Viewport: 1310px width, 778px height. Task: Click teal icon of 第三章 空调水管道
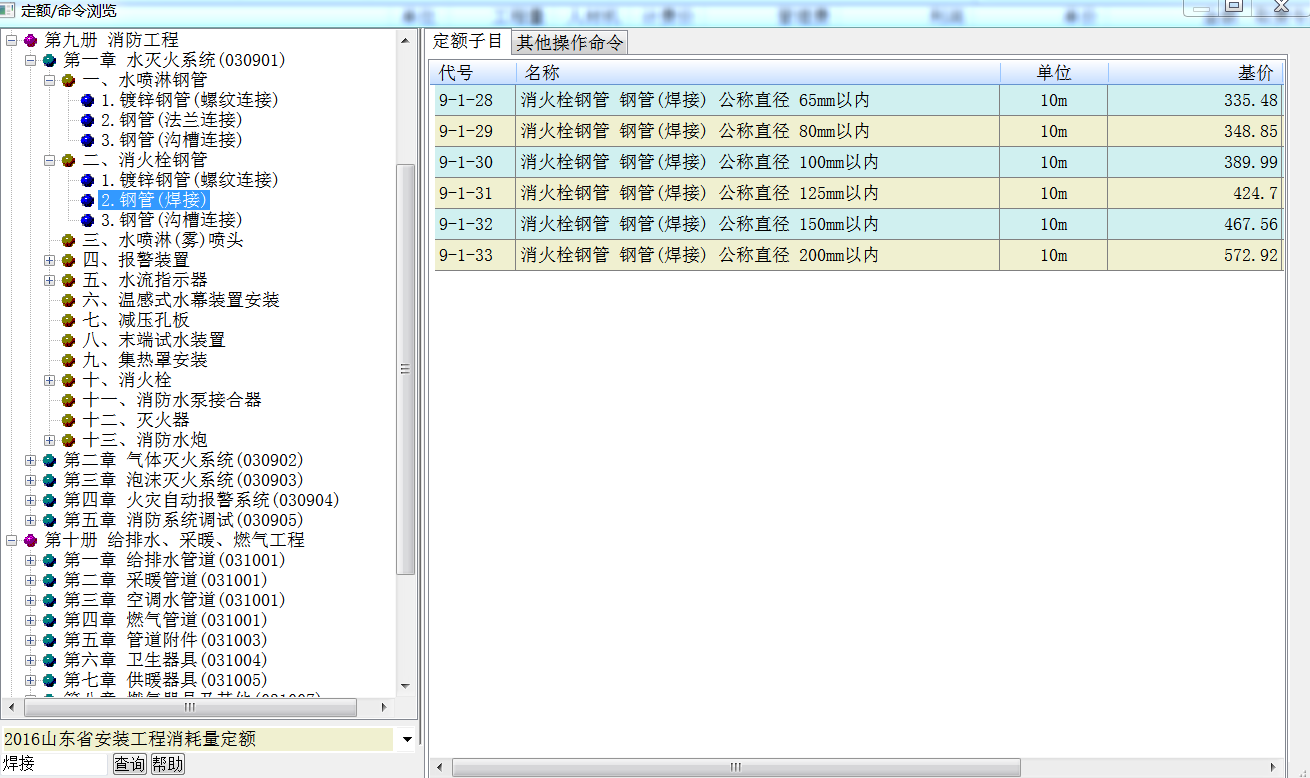coord(49,601)
